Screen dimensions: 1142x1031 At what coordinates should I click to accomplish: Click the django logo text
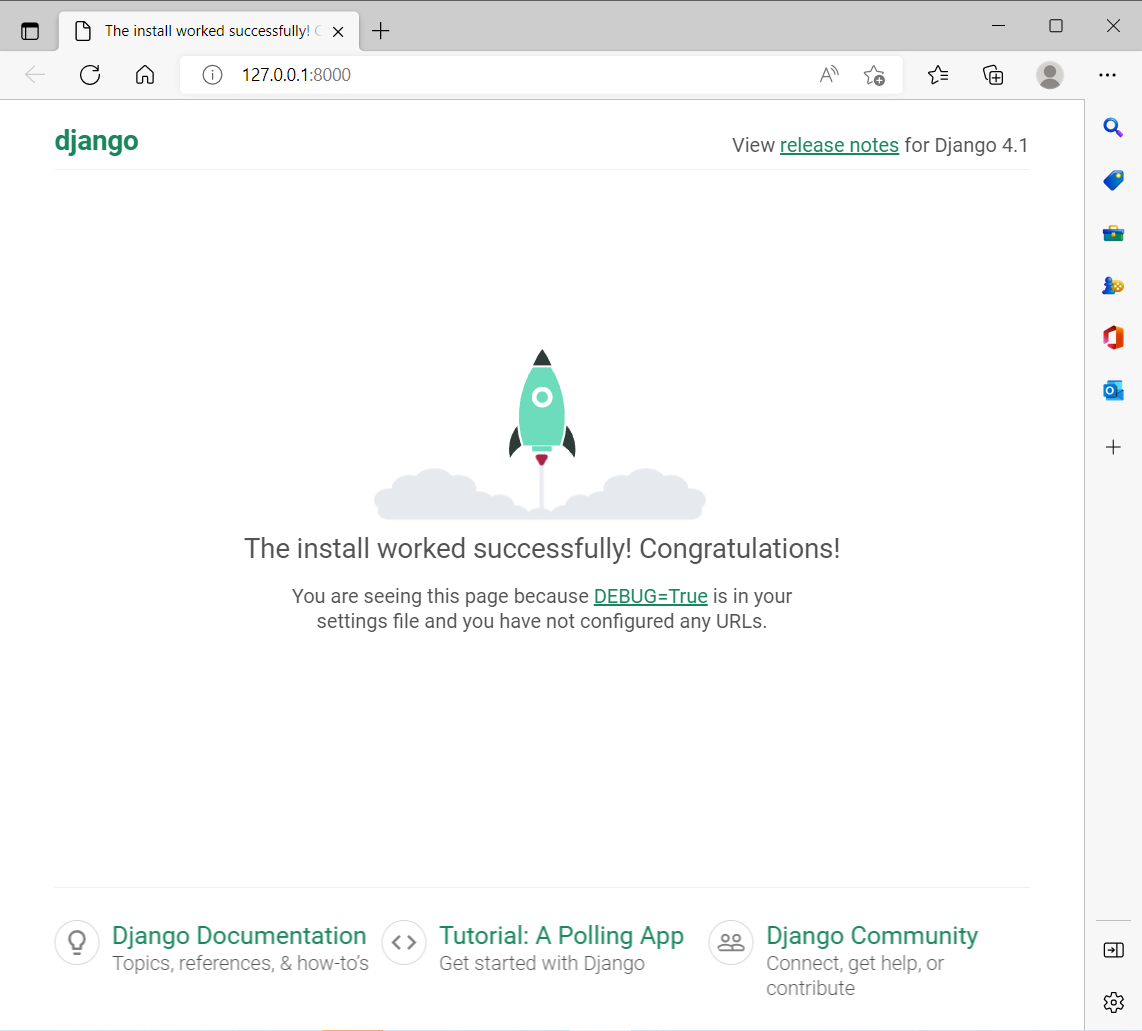click(x=96, y=141)
